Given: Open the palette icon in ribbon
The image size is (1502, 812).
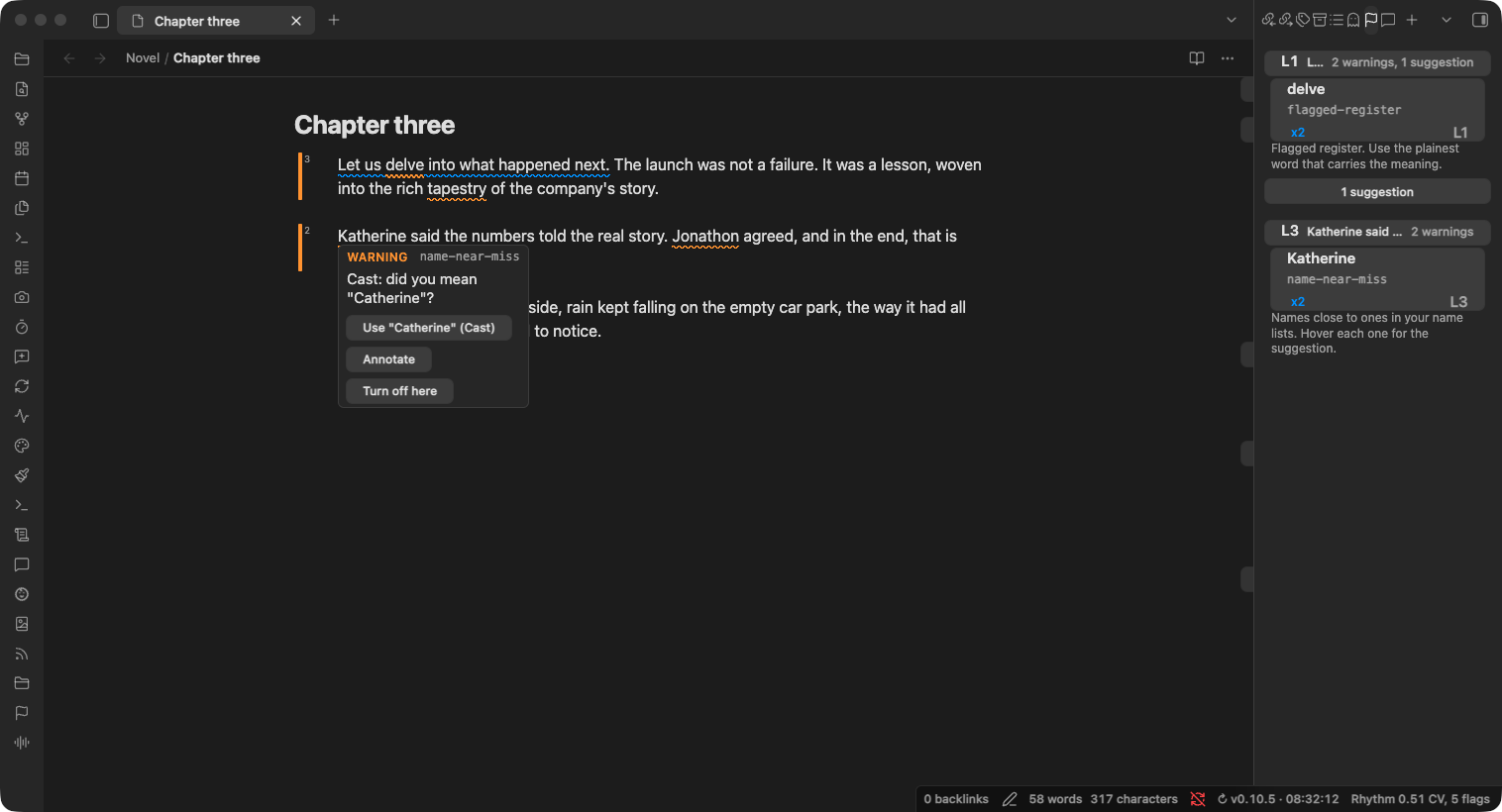Looking at the screenshot, I should pyautogui.click(x=22, y=446).
